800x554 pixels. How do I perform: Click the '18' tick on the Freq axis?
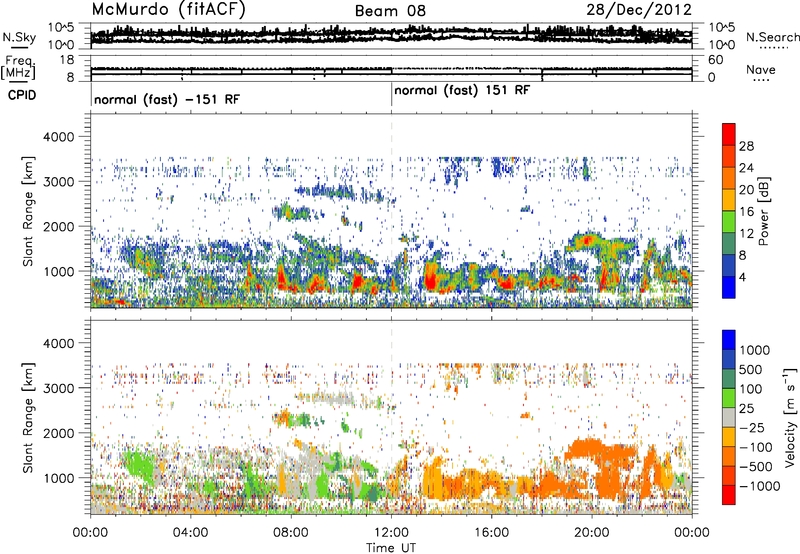pyautogui.click(x=67, y=60)
